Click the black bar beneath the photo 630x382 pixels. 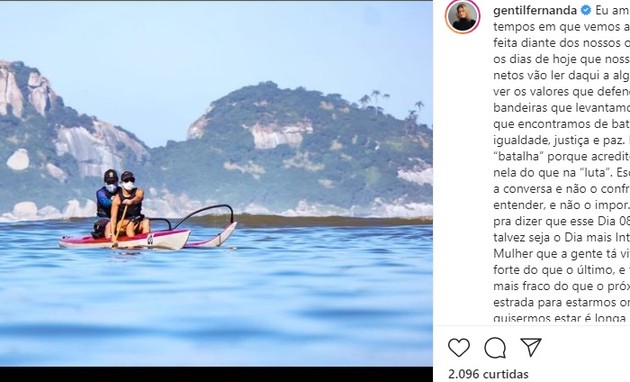[216, 374]
